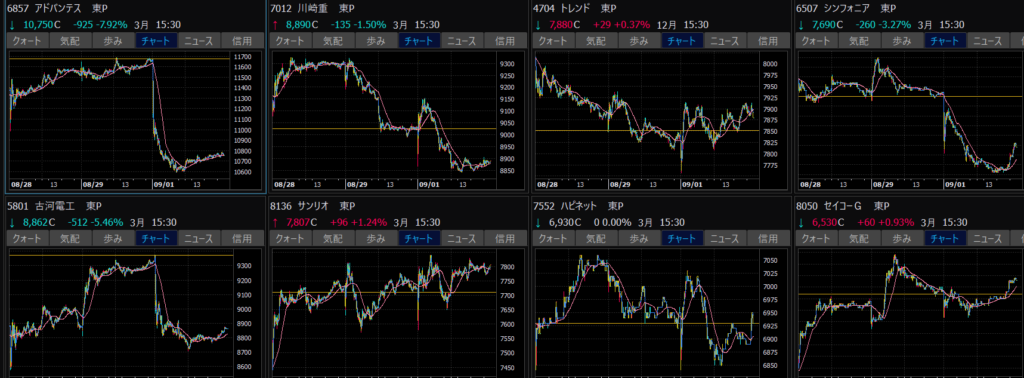Screen dimensions: 1024x378
Task: Click the up arrow beside サンリオ price 7,807
Action: tap(276, 222)
